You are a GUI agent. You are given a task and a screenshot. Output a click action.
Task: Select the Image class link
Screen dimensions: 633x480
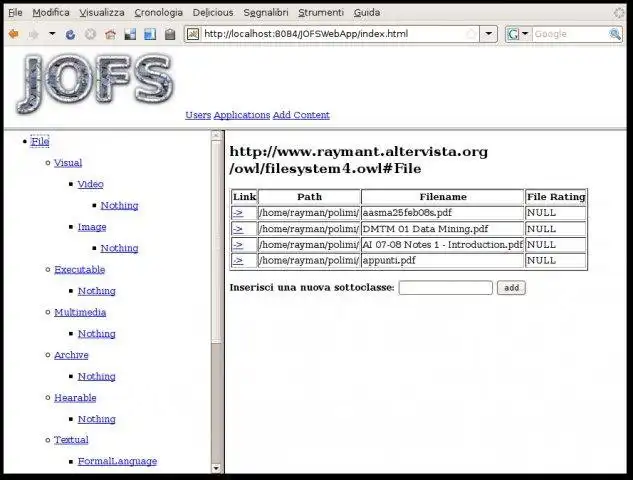[x=92, y=227]
